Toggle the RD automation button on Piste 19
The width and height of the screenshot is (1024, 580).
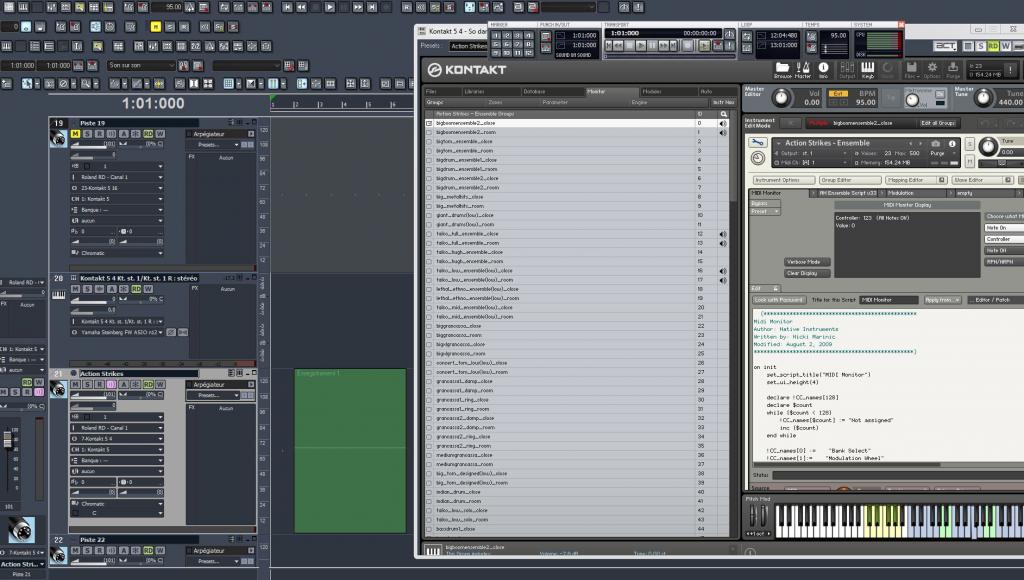[148, 134]
